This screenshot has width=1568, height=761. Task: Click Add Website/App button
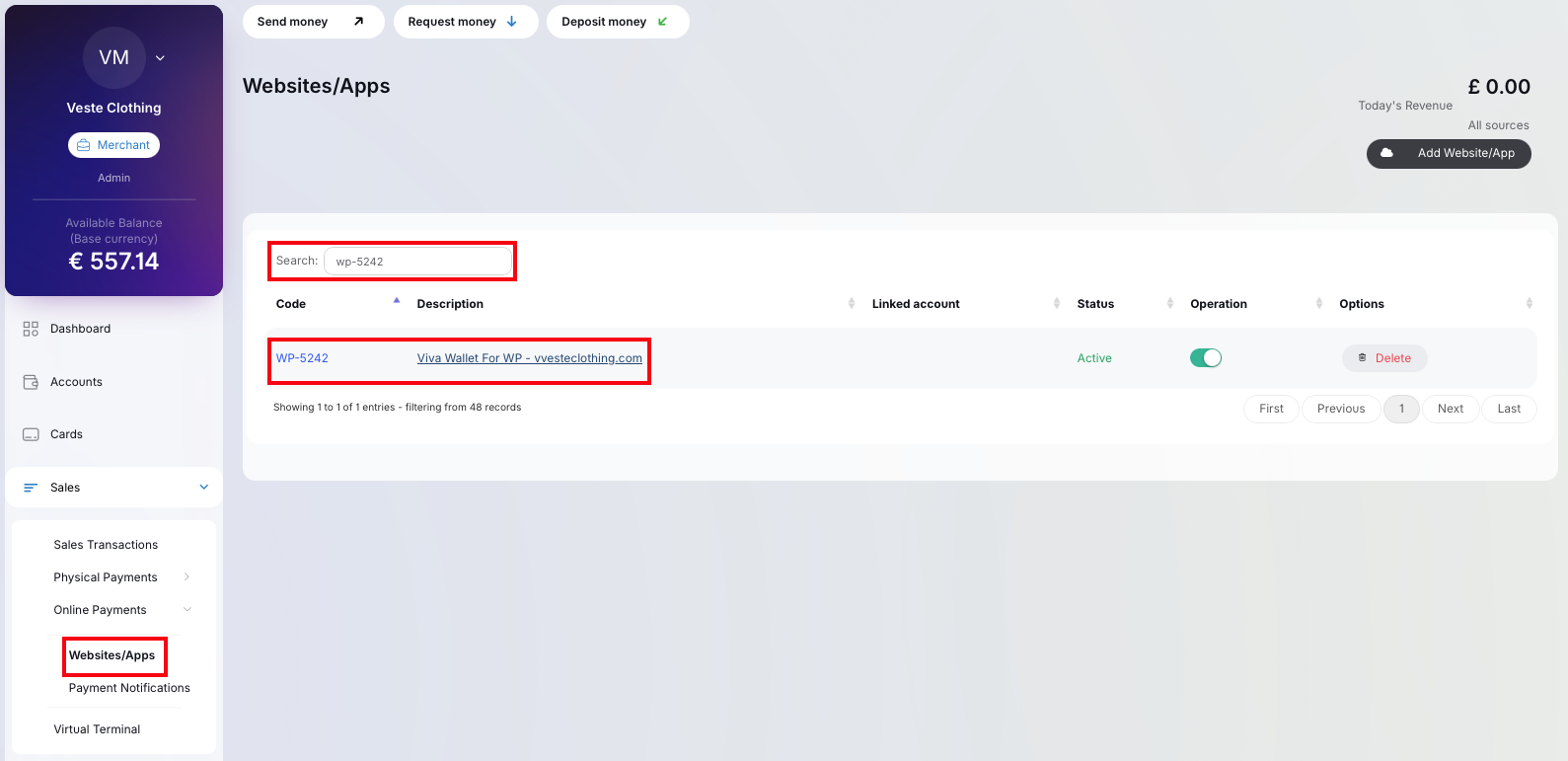1449,153
